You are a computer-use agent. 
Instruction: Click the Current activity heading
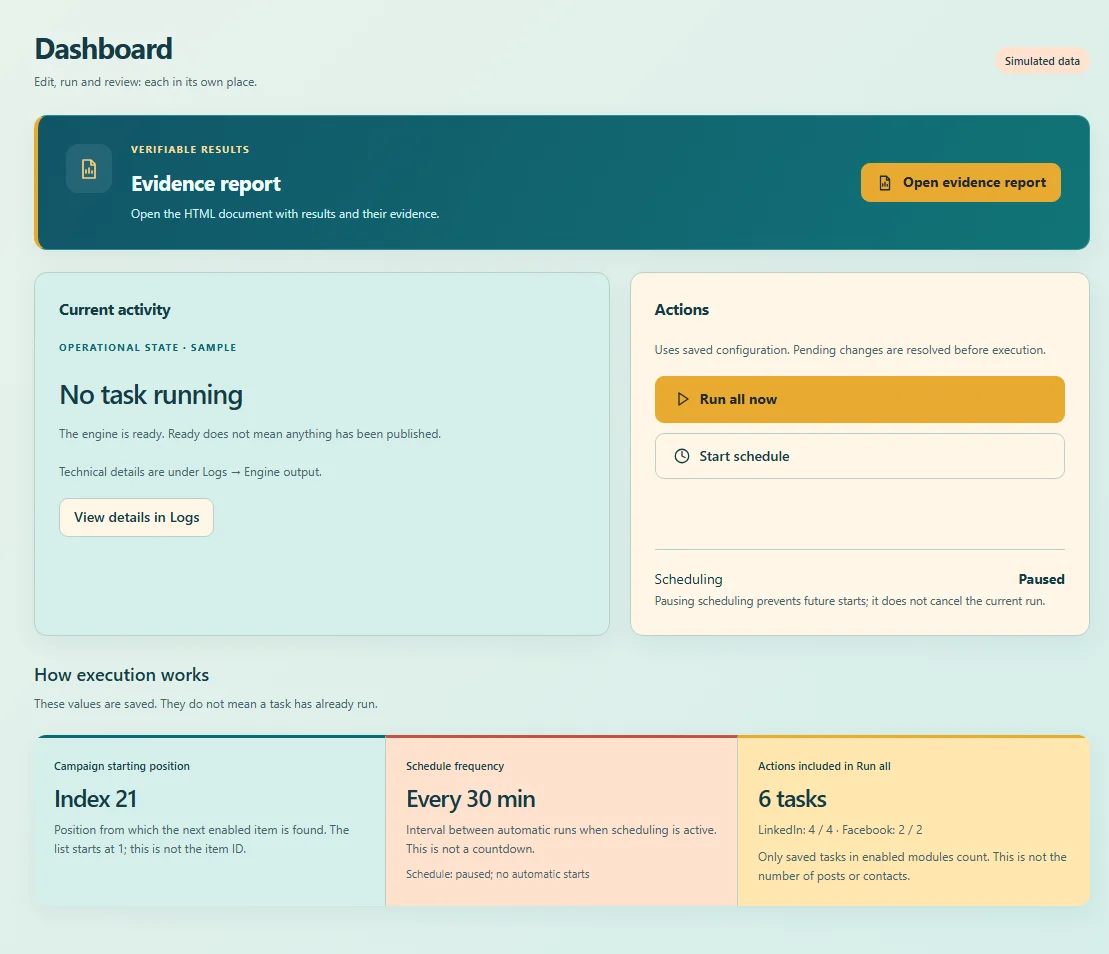tap(115, 310)
